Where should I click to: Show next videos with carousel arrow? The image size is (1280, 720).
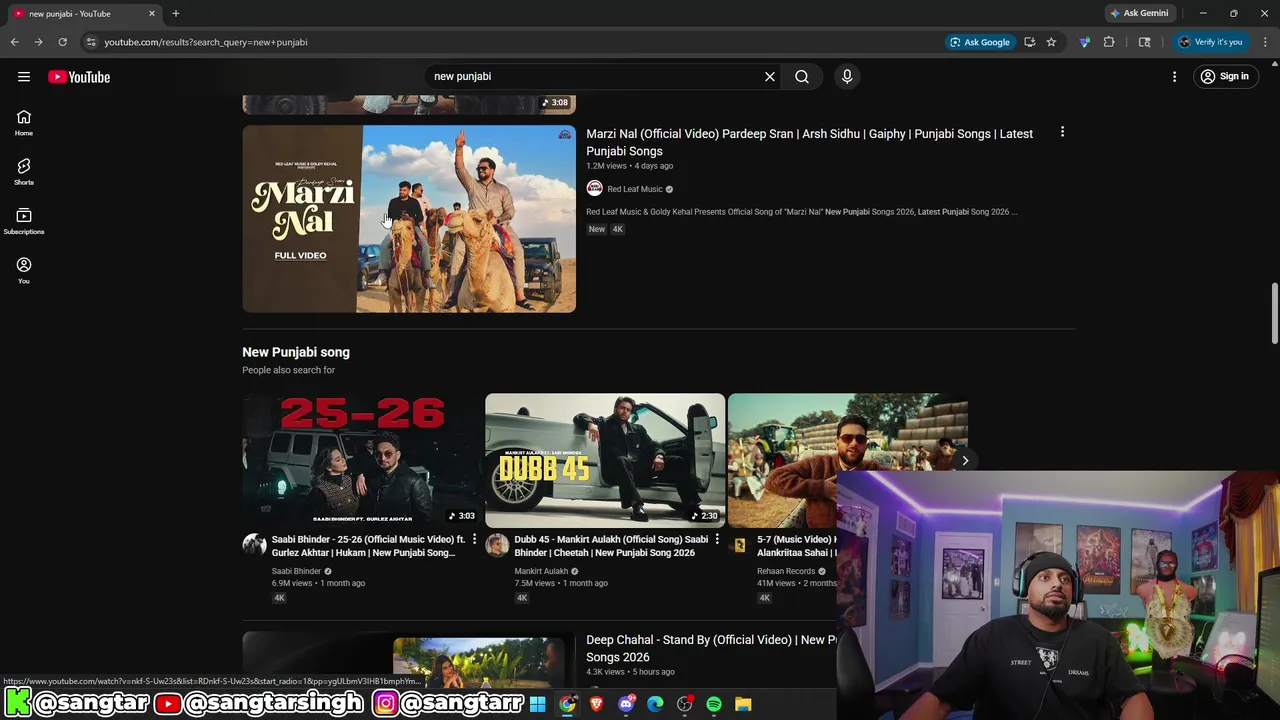(x=965, y=460)
